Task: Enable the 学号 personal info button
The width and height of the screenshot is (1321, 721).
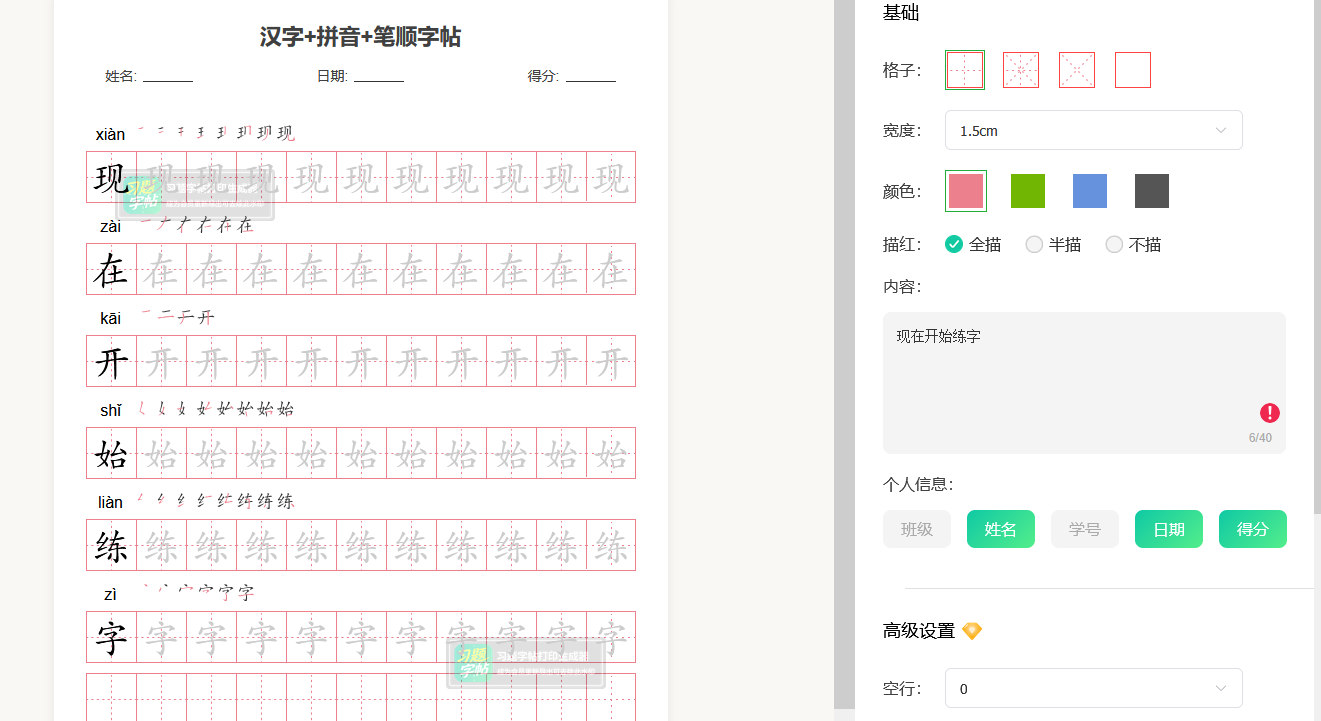Action: click(1085, 529)
